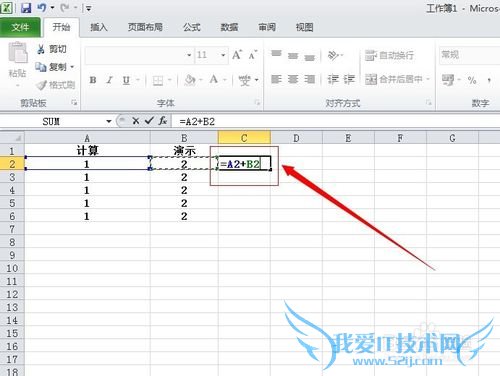Click the accounting number format icon
The height and width of the screenshot is (376, 500).
tap(448, 80)
